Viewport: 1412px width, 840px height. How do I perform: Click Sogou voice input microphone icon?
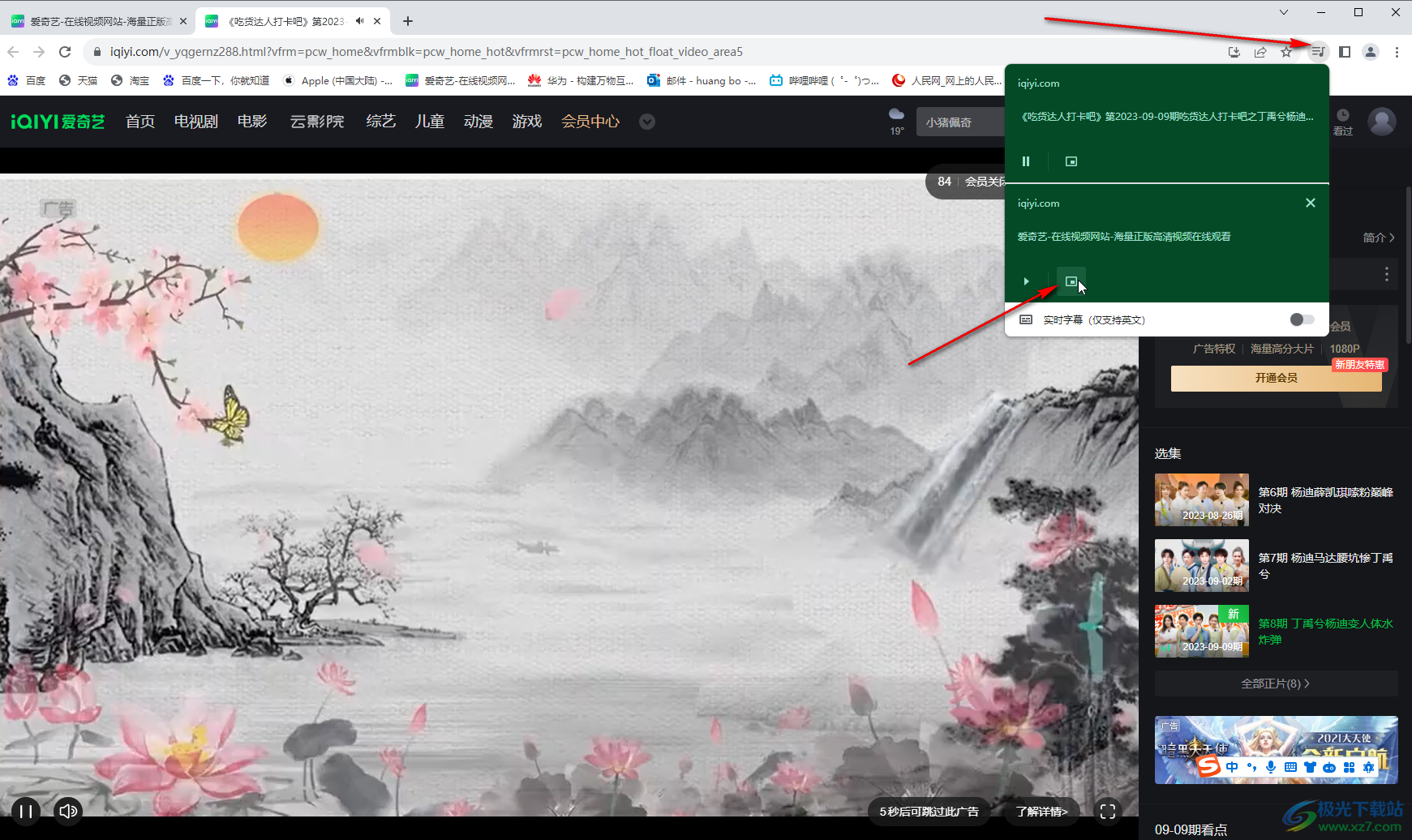coord(1271,767)
